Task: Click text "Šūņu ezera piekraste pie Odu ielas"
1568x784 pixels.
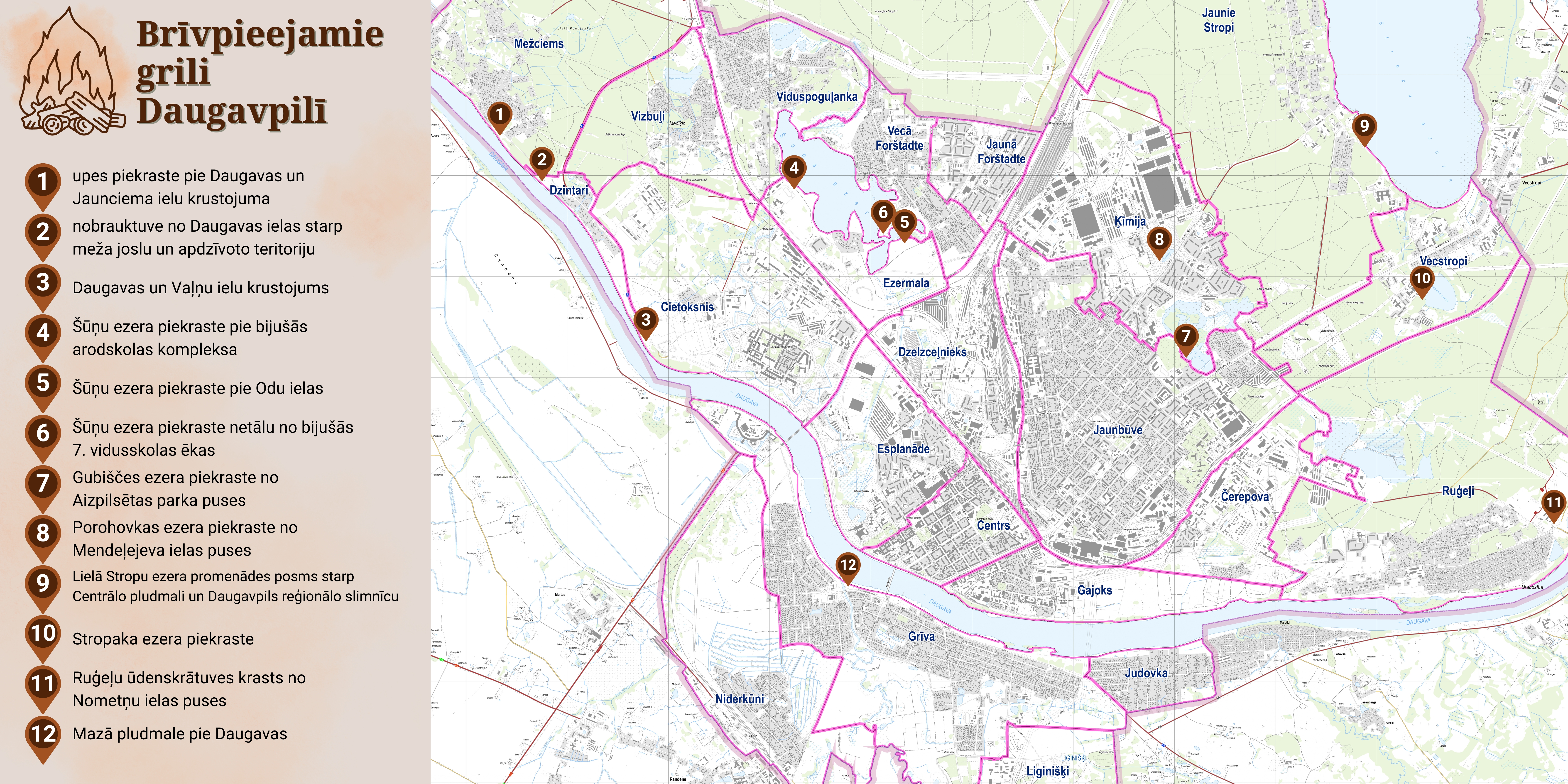Action: (198, 388)
